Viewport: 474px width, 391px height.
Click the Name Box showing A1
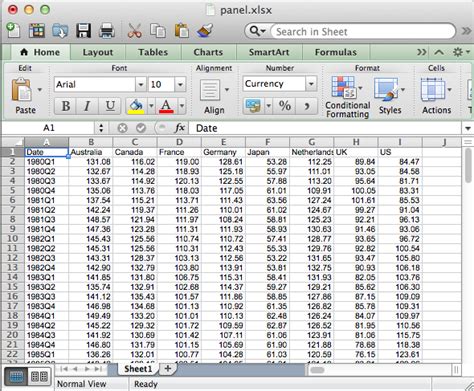pyautogui.click(x=49, y=128)
